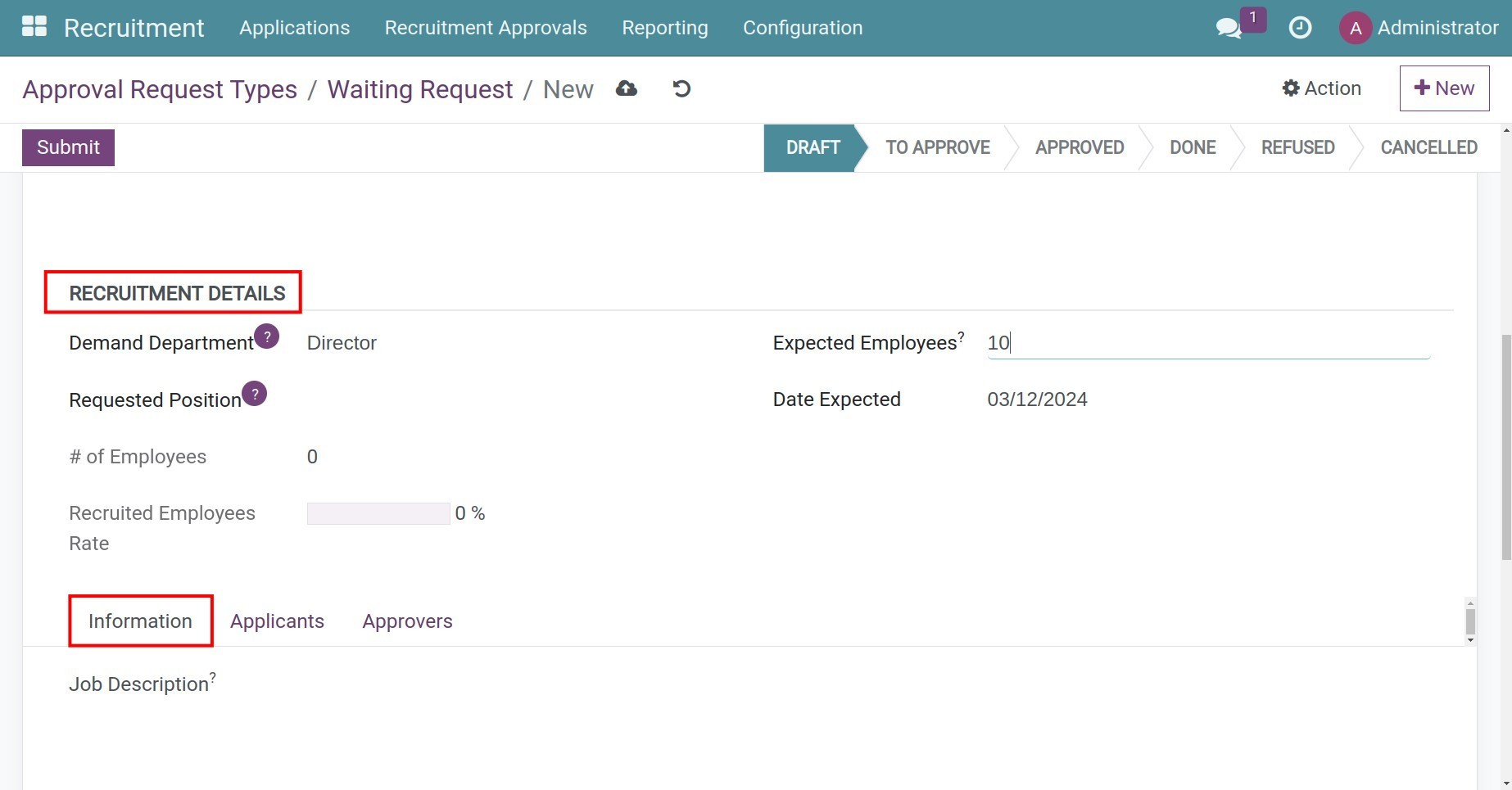Click the Submit button
This screenshot has height=790, width=1512.
(x=68, y=147)
